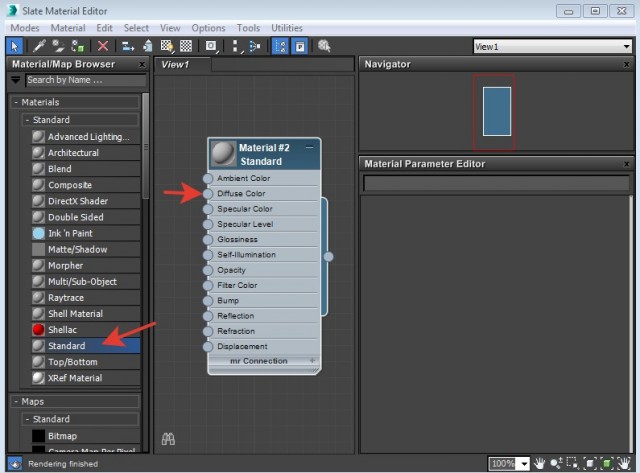
Task: Expand mr Connection plus on node
Action: (312, 360)
